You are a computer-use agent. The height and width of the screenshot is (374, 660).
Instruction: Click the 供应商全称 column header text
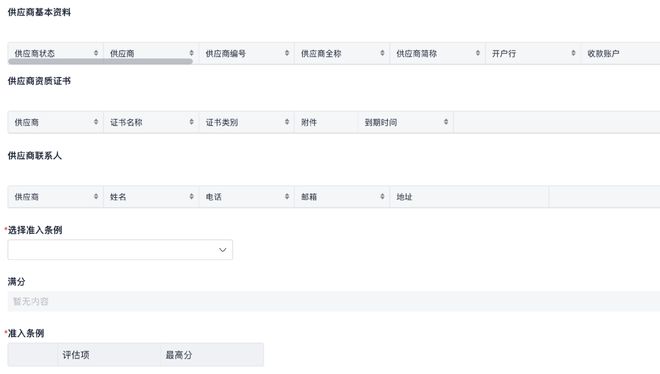[321, 53]
